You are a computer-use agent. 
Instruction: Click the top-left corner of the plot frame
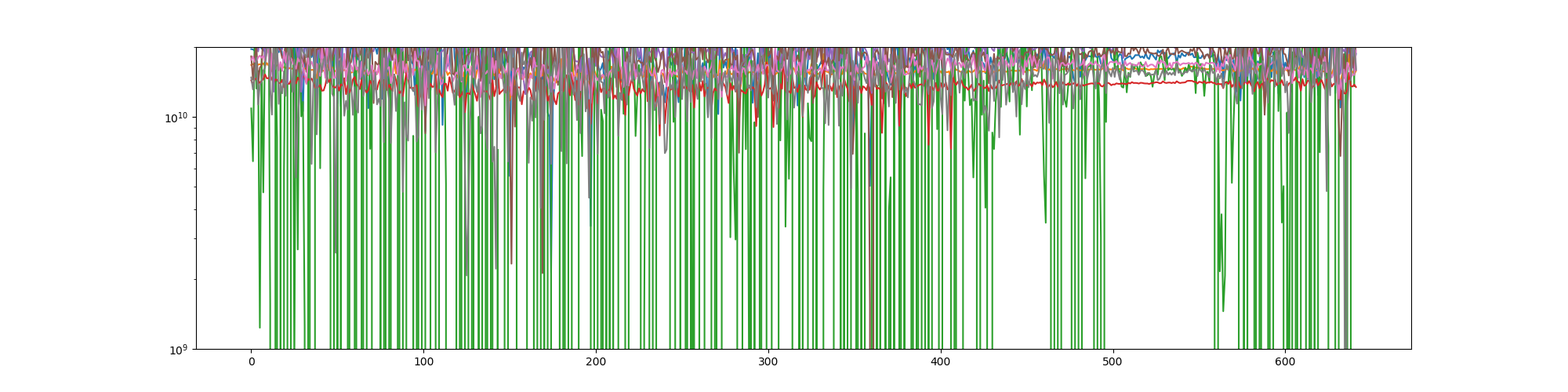[x=196, y=47]
